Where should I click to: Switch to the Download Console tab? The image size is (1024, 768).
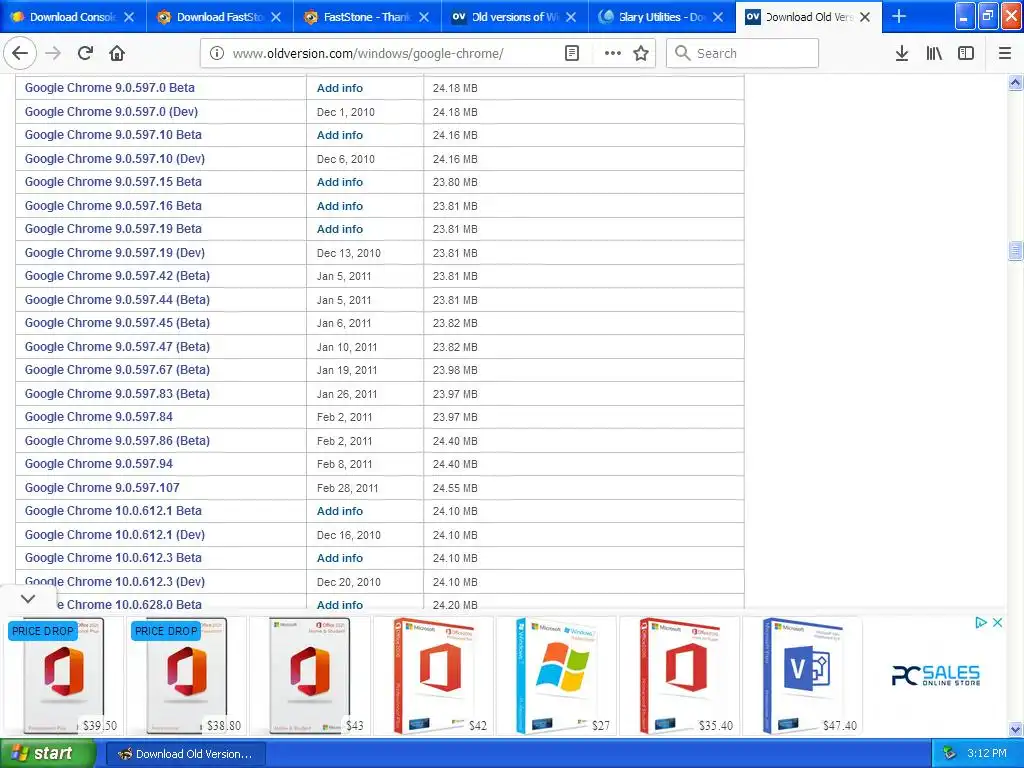click(74, 17)
